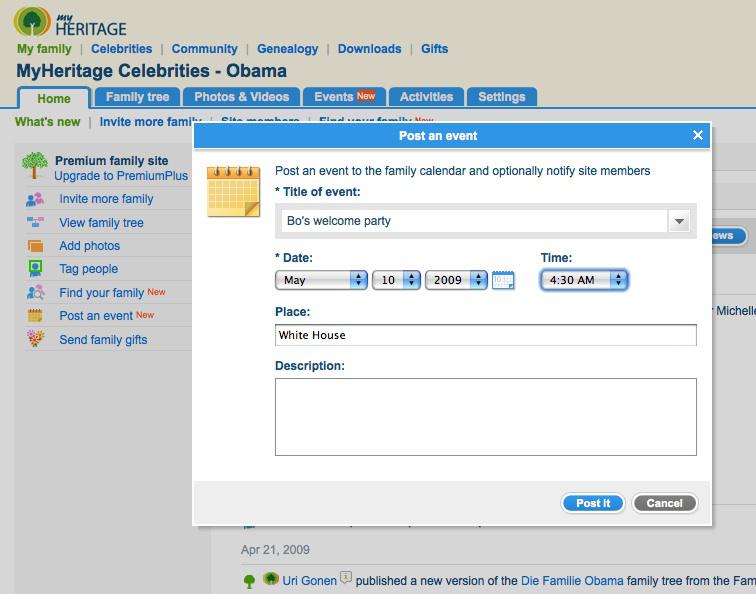Click the Find your family magnifier icon

click(35, 292)
